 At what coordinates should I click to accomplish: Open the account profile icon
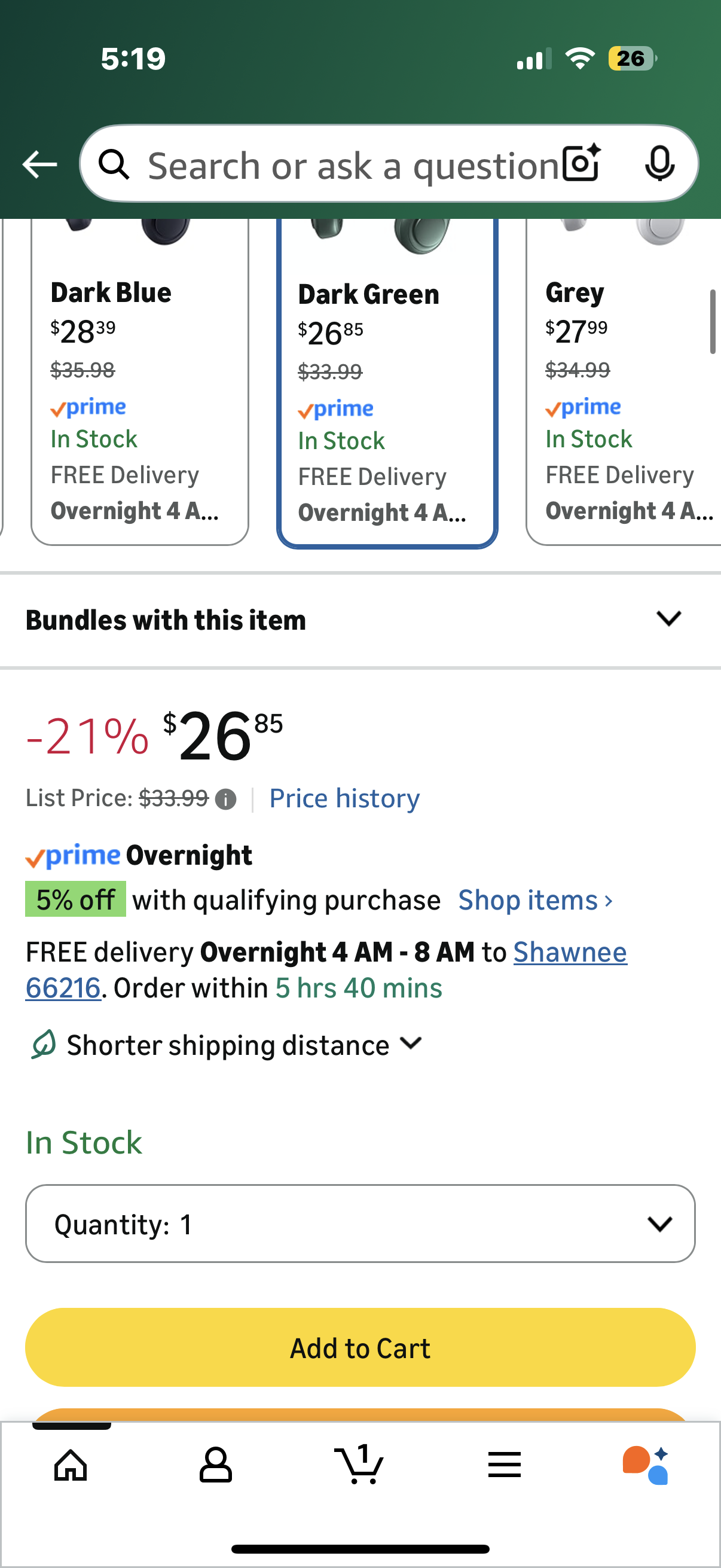215,1465
